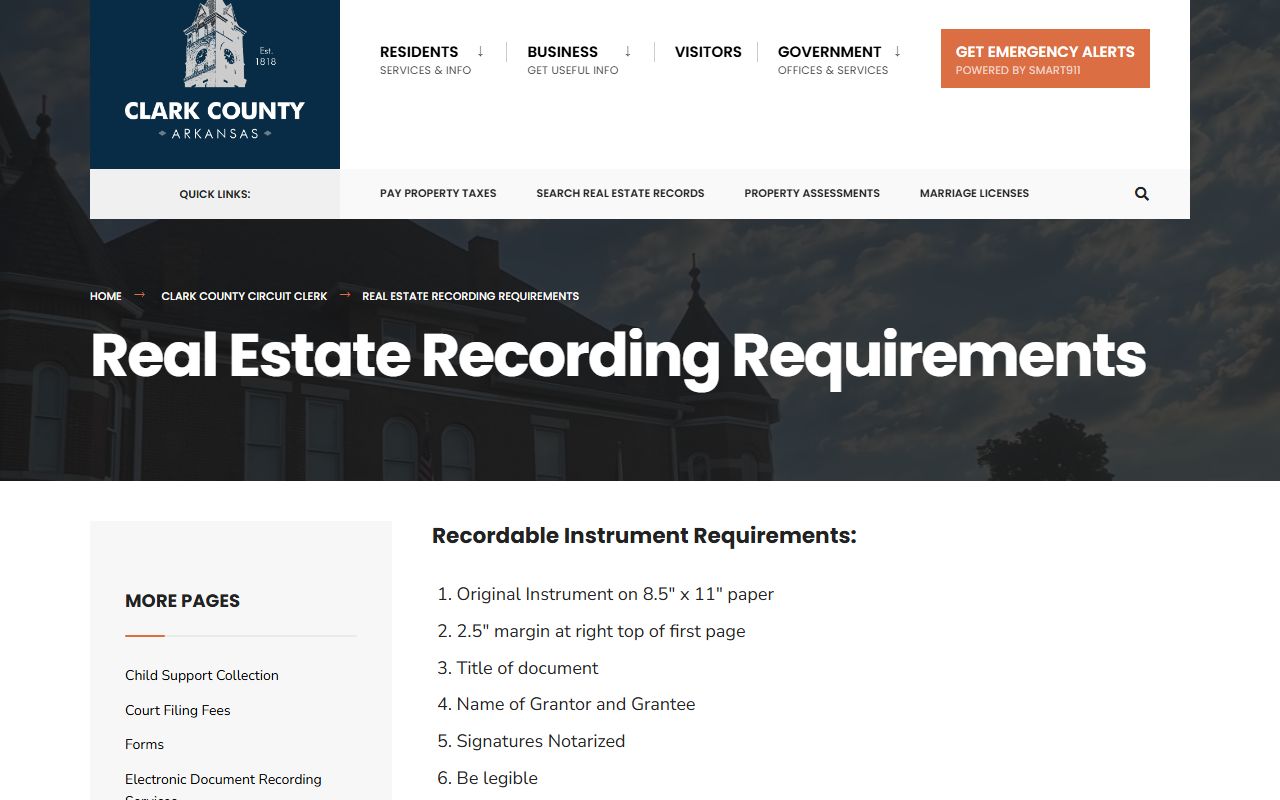This screenshot has height=800, width=1280.
Task: Open Electronic Document Recording page link
Action: click(x=223, y=787)
